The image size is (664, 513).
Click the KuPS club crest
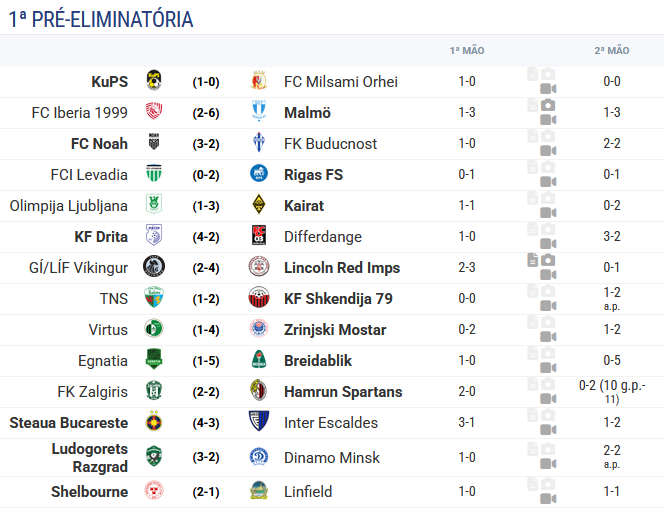click(x=154, y=80)
